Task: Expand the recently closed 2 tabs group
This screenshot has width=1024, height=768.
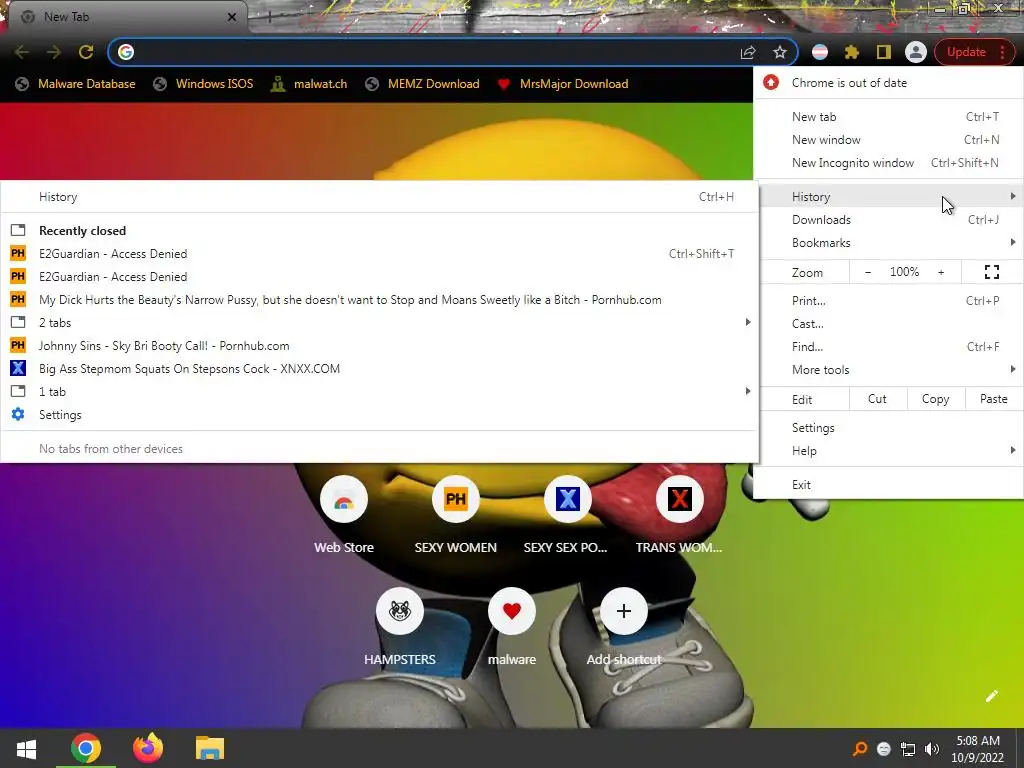Action: tap(379, 323)
